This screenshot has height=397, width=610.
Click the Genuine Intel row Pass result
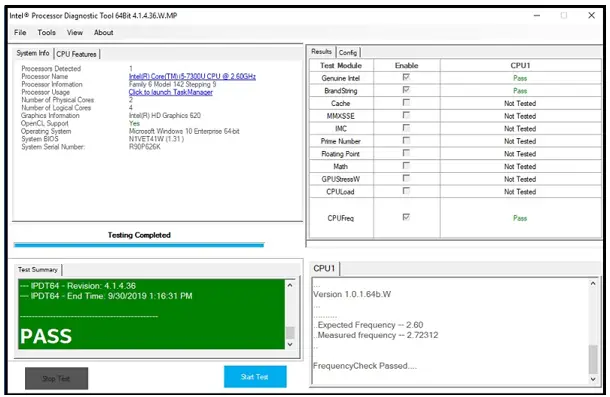(520, 78)
